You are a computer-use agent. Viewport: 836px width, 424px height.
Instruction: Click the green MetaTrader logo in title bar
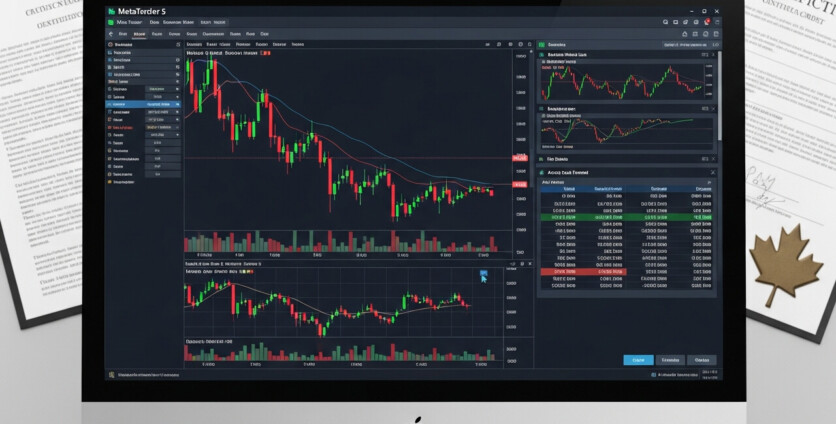[111, 11]
